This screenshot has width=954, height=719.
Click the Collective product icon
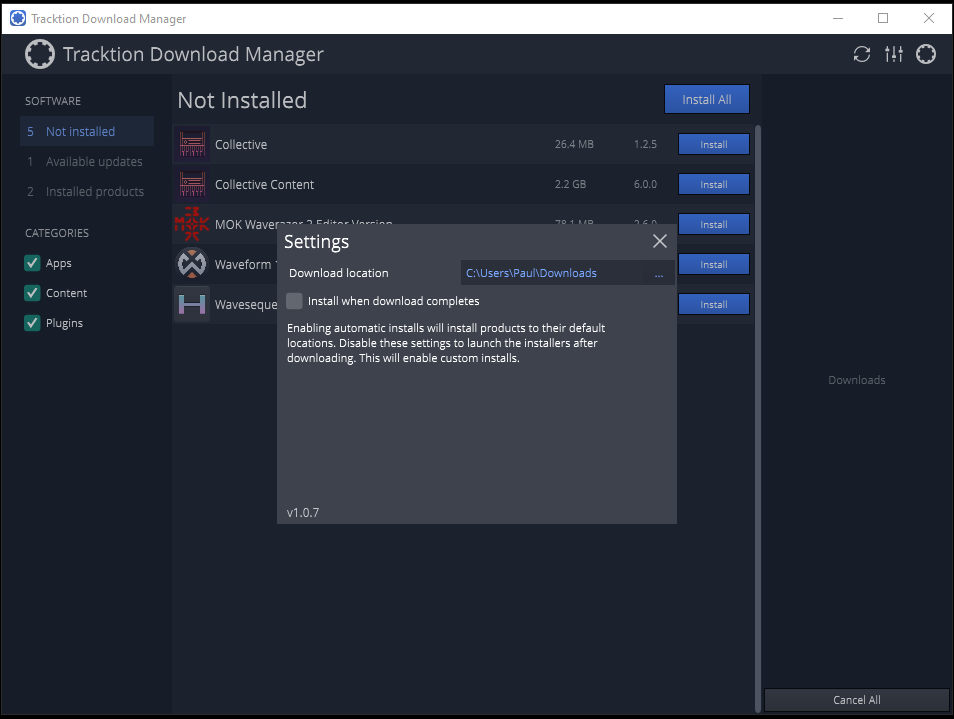click(x=192, y=144)
